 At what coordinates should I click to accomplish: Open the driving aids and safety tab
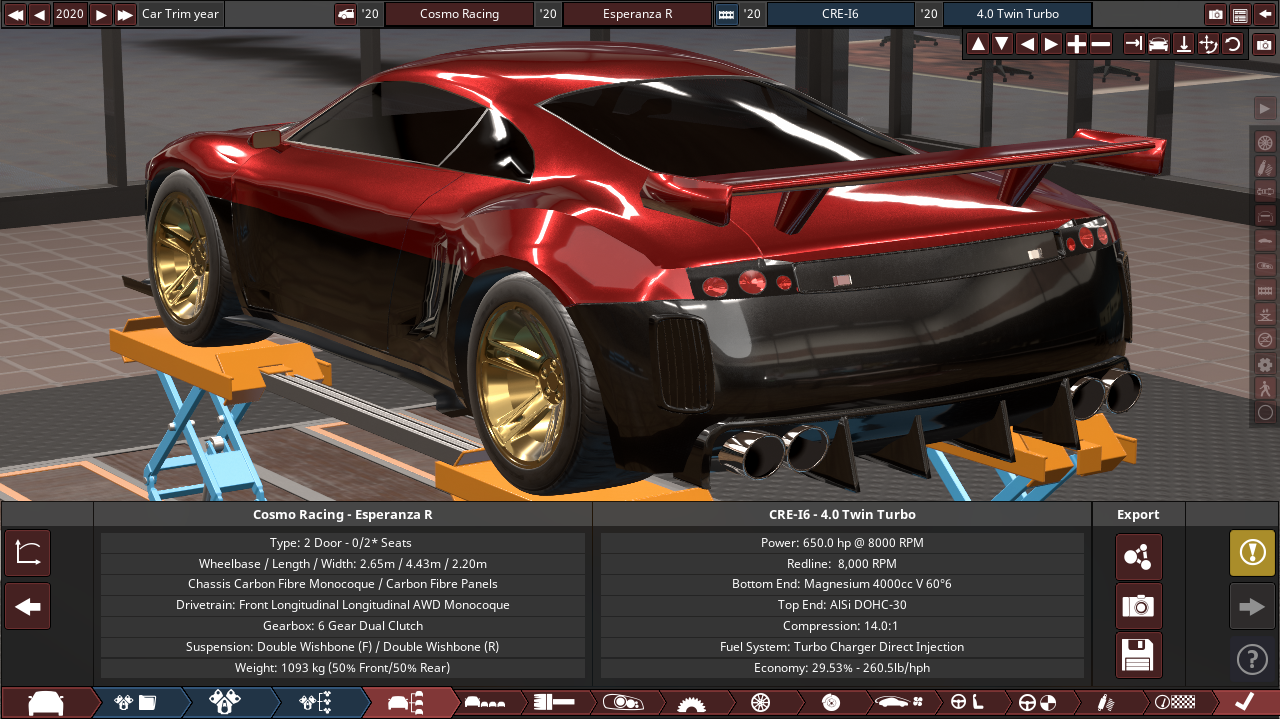pos(1037,703)
